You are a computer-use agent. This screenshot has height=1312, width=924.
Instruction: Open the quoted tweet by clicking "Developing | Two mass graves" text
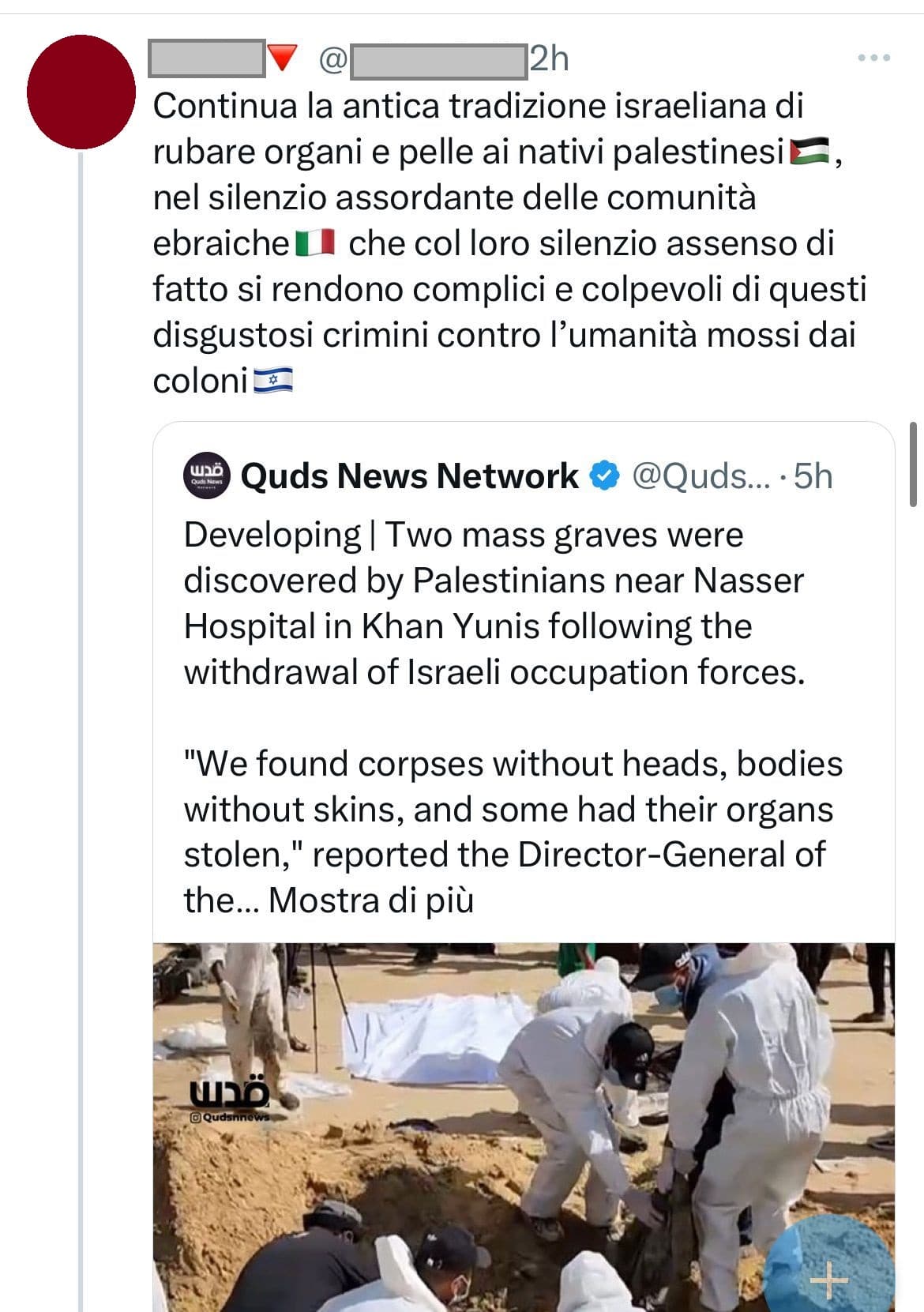(464, 535)
